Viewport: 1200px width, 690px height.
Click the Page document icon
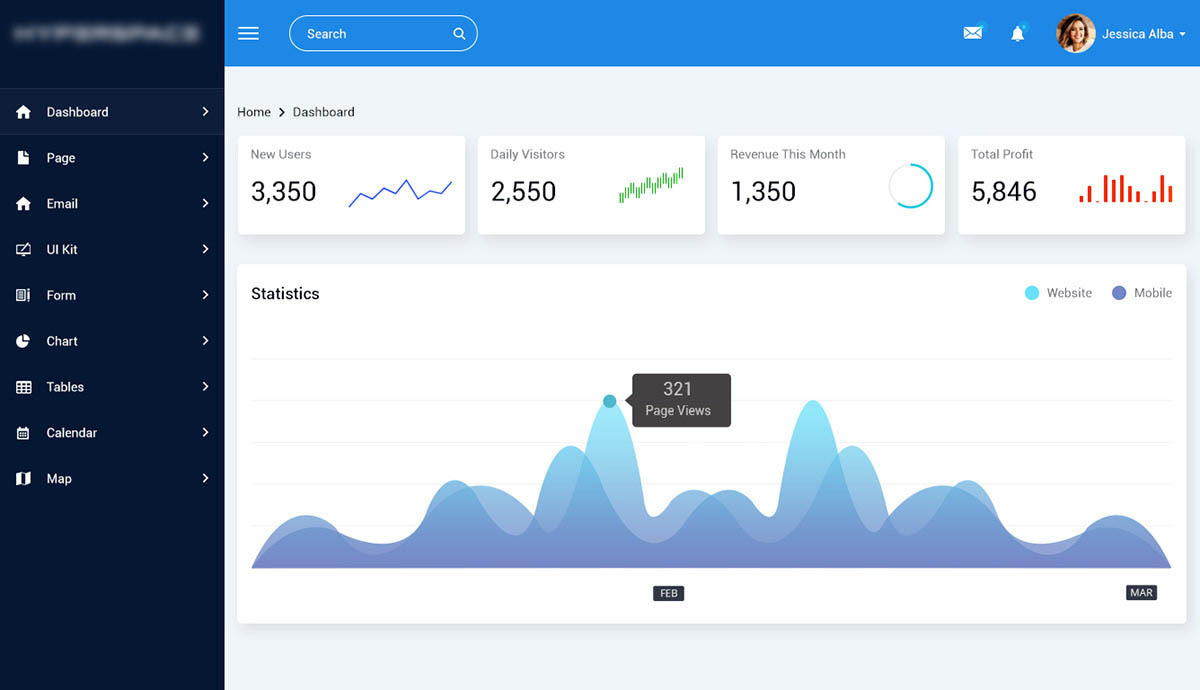click(24, 158)
